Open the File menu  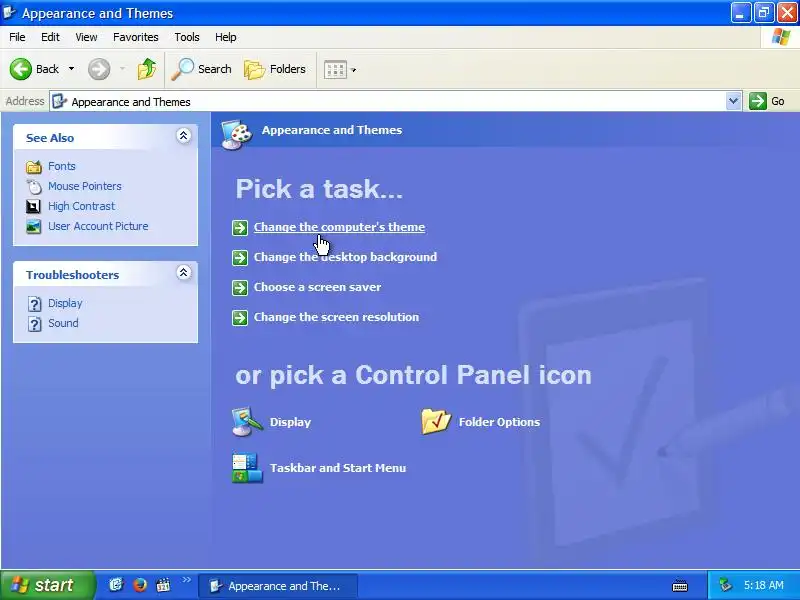pos(17,37)
